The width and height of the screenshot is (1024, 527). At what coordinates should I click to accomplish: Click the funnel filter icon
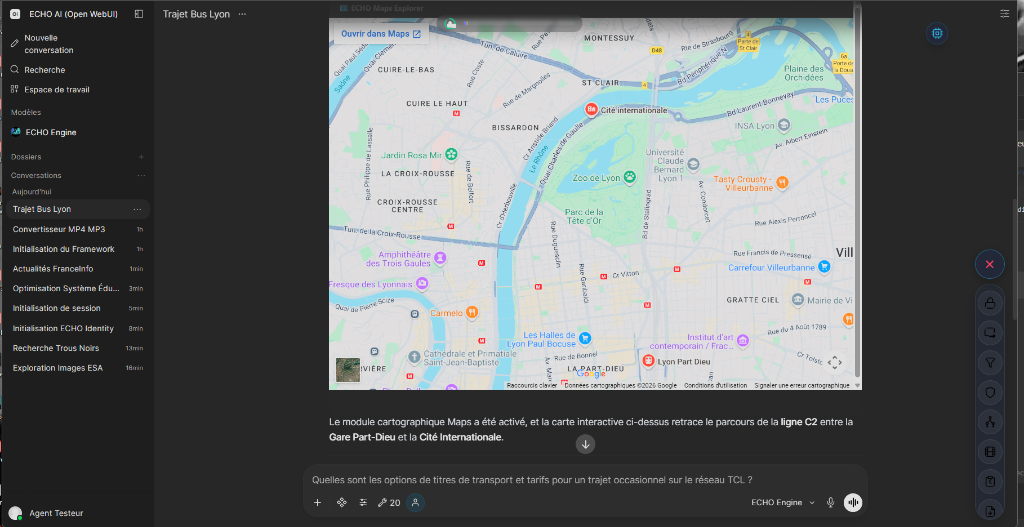989,362
